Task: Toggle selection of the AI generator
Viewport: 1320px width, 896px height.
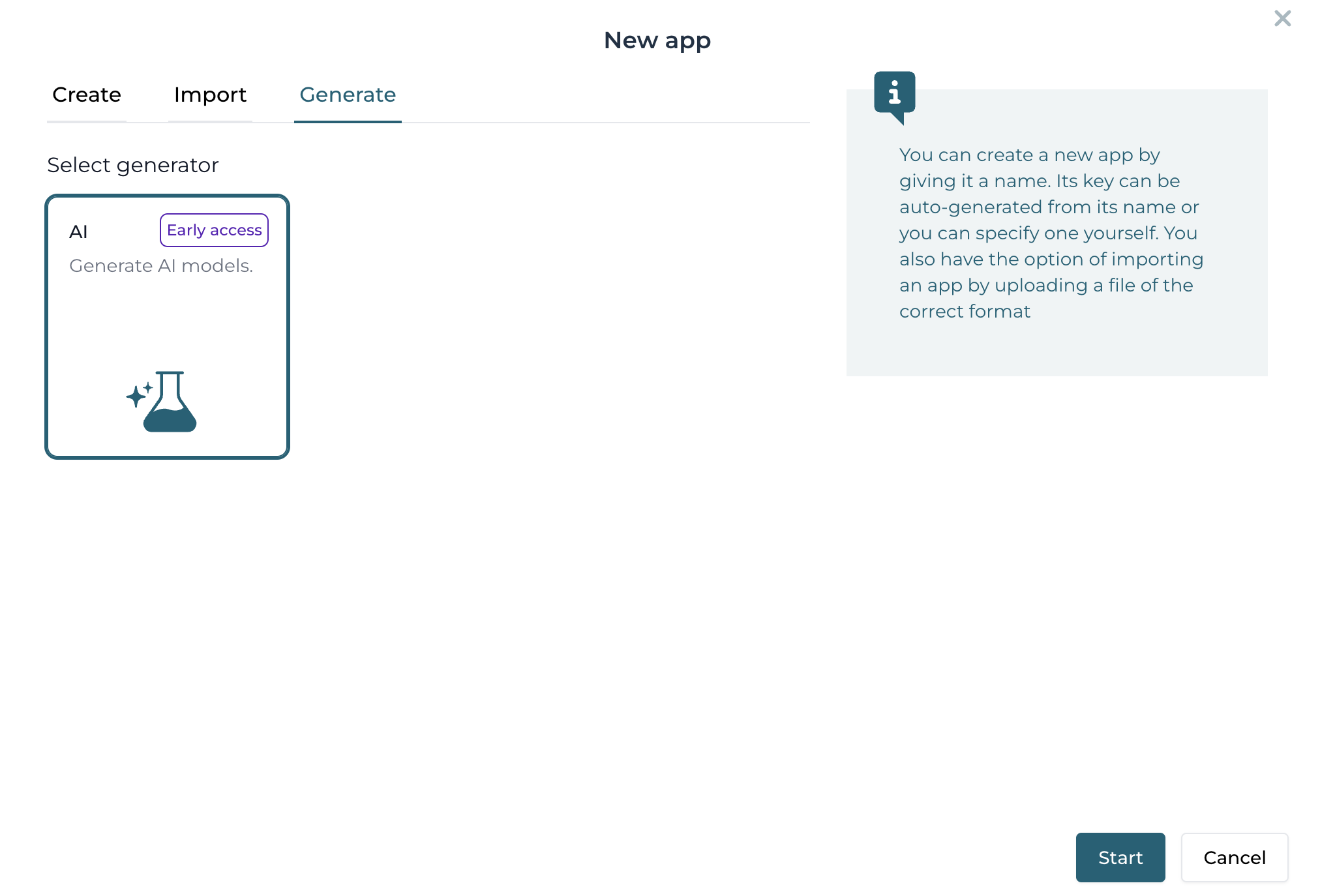Action: 167,326
